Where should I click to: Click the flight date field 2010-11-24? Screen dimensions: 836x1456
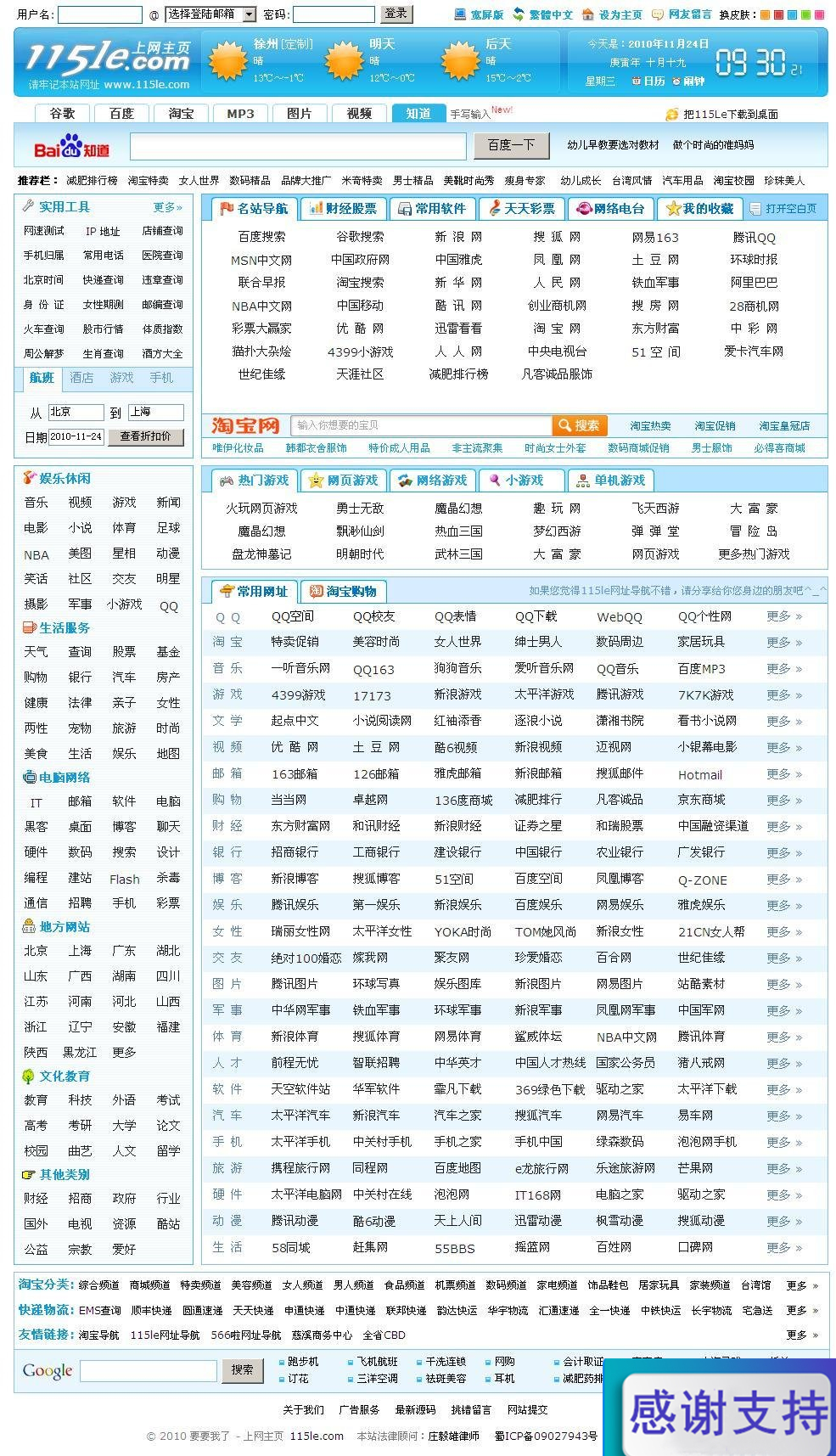(x=76, y=436)
